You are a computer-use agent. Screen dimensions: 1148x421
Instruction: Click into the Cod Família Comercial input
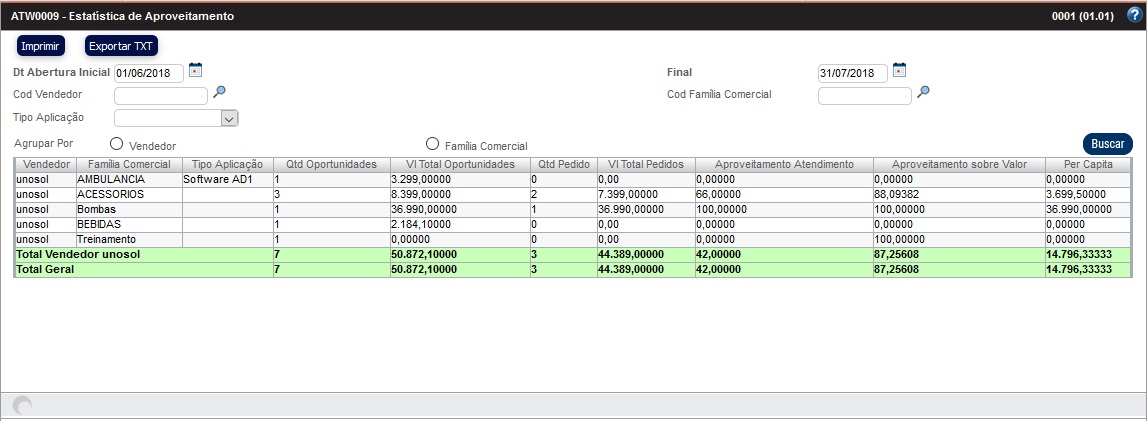(x=864, y=96)
